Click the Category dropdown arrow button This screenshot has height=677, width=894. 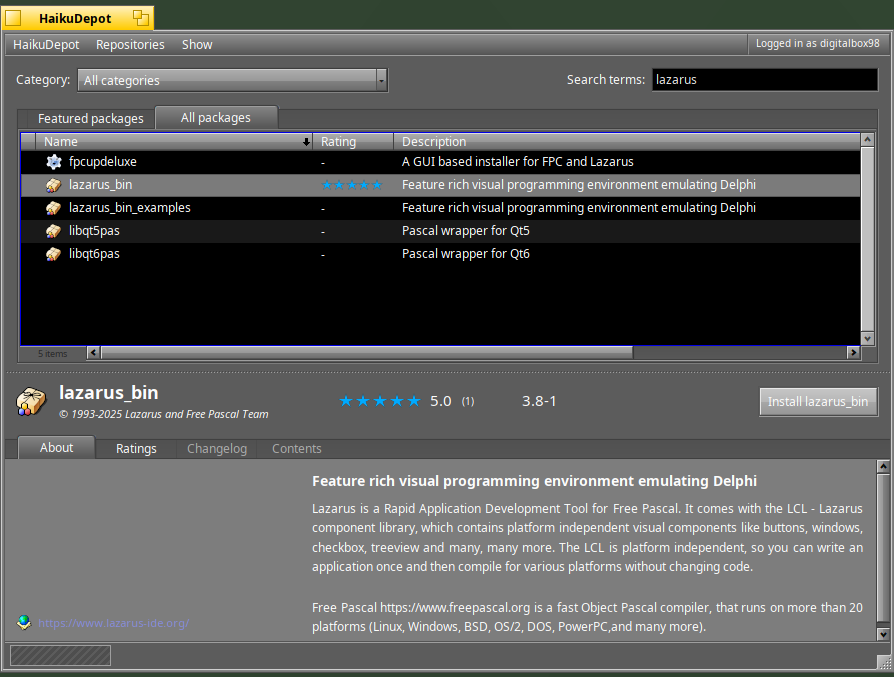[382, 80]
